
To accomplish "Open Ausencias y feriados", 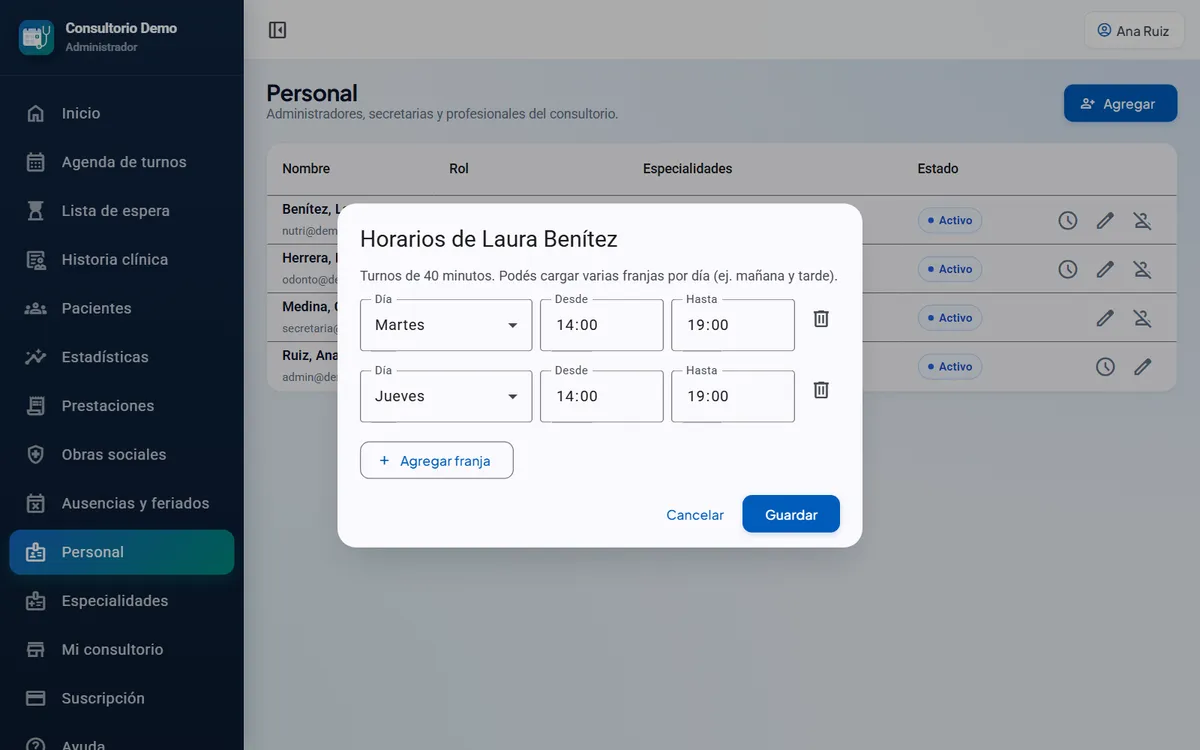I will pos(122,503).
